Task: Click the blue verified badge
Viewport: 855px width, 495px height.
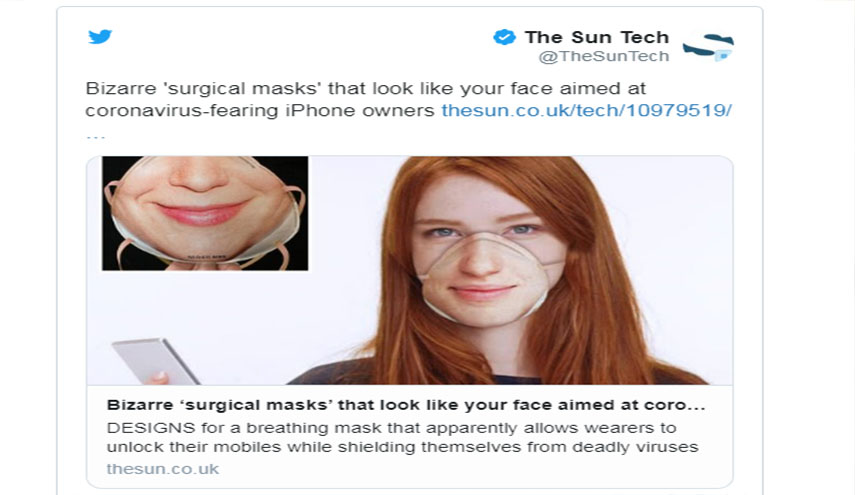Action: click(x=504, y=37)
